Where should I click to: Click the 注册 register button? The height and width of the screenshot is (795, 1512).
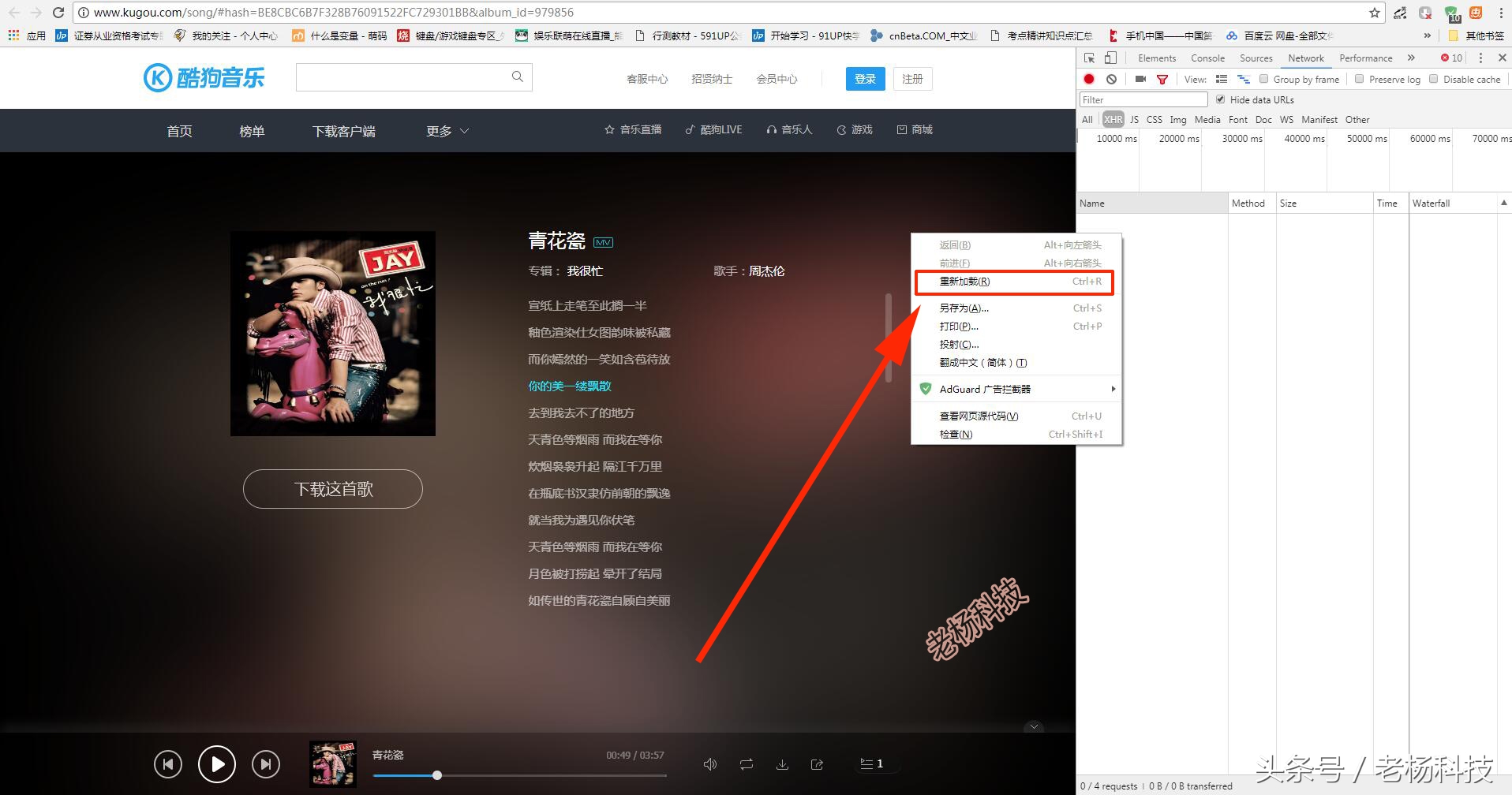pos(913,79)
